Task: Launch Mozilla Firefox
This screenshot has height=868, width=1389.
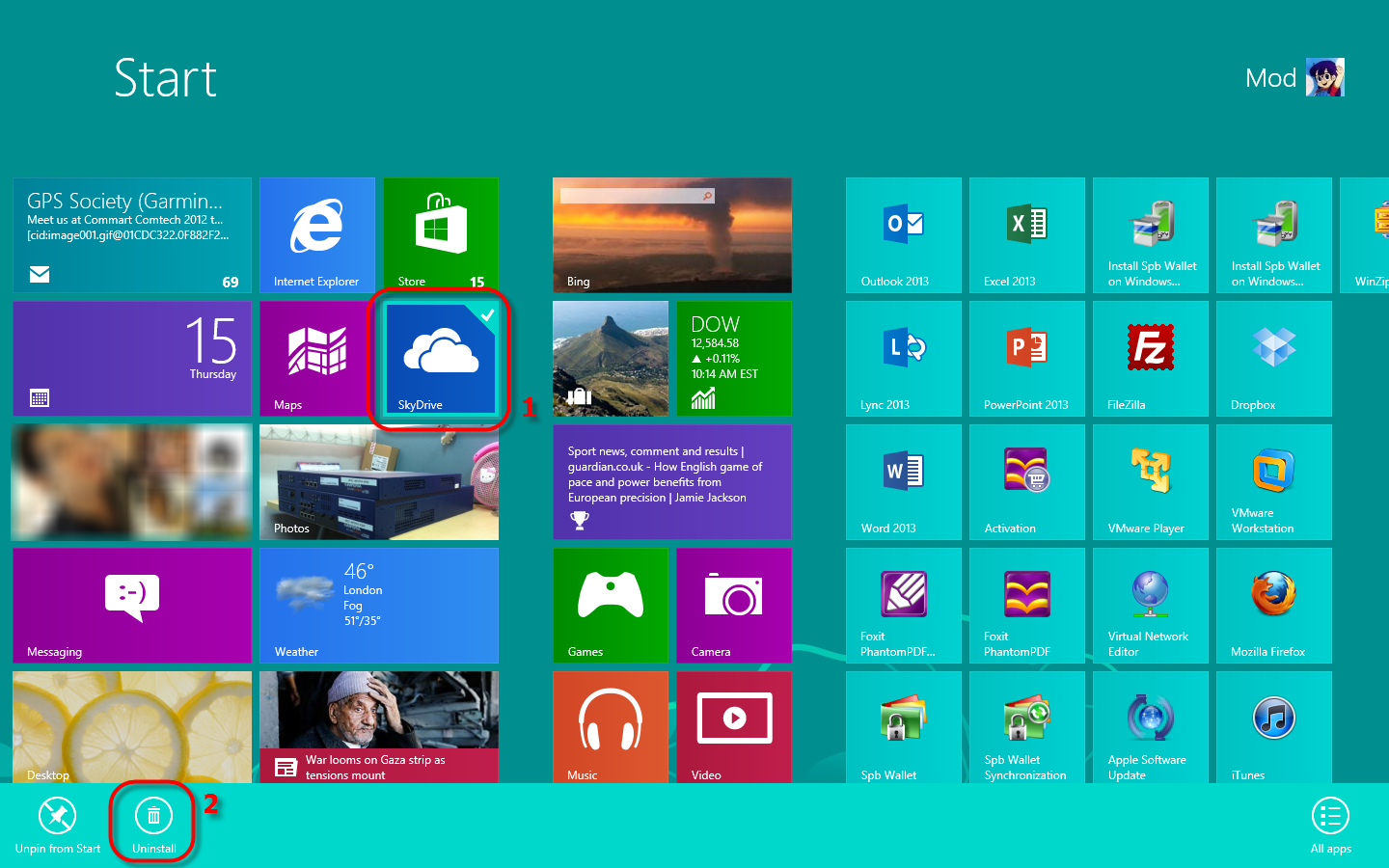Action: tap(1274, 606)
